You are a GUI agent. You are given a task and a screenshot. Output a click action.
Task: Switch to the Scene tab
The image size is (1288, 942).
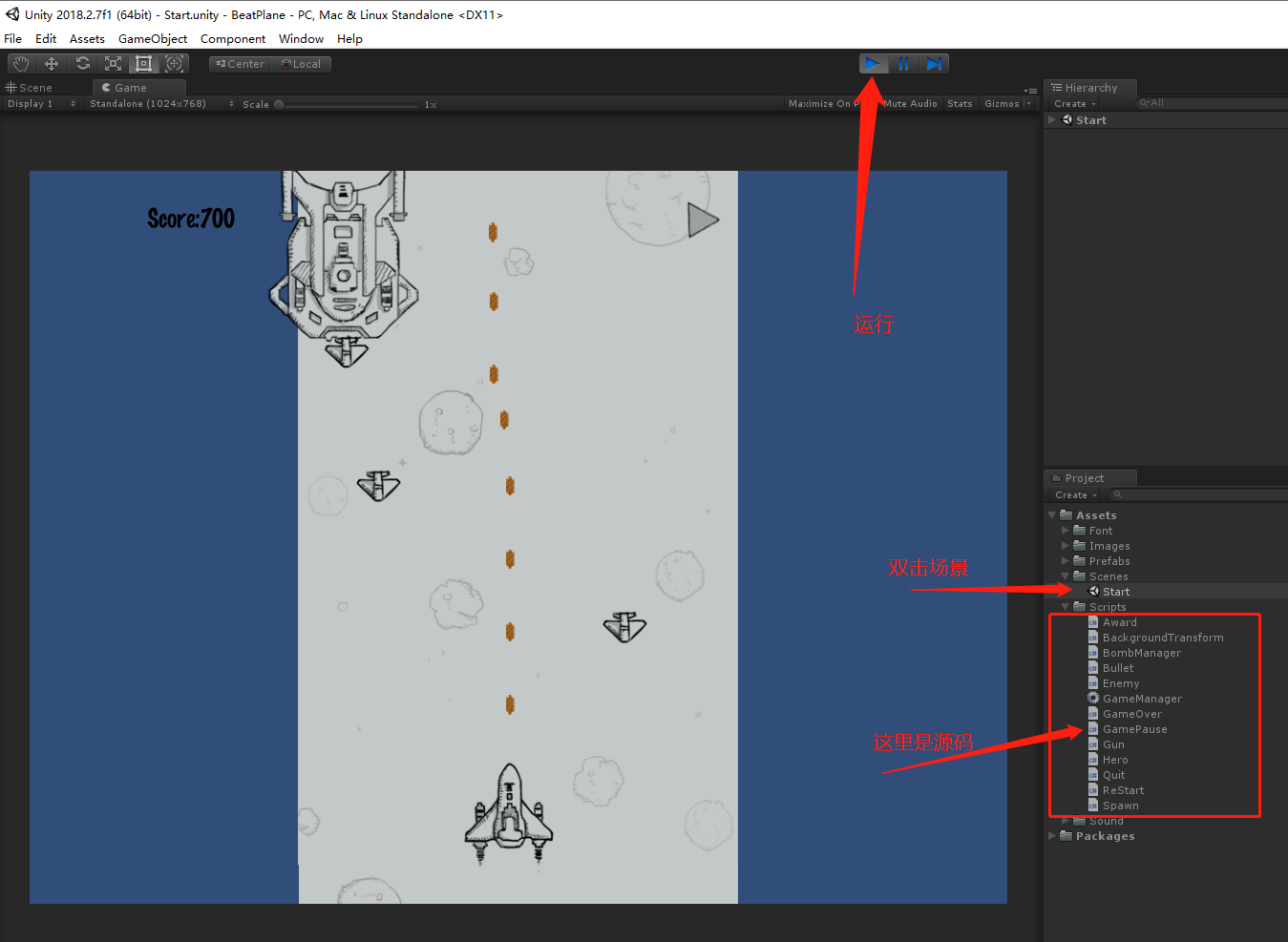click(x=30, y=88)
